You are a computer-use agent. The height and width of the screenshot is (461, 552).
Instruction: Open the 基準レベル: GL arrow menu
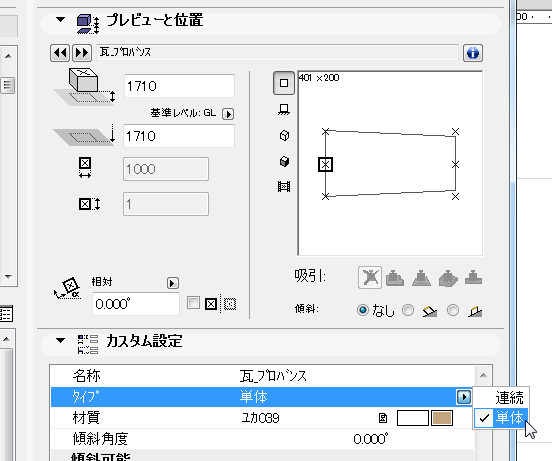[x=228, y=114]
